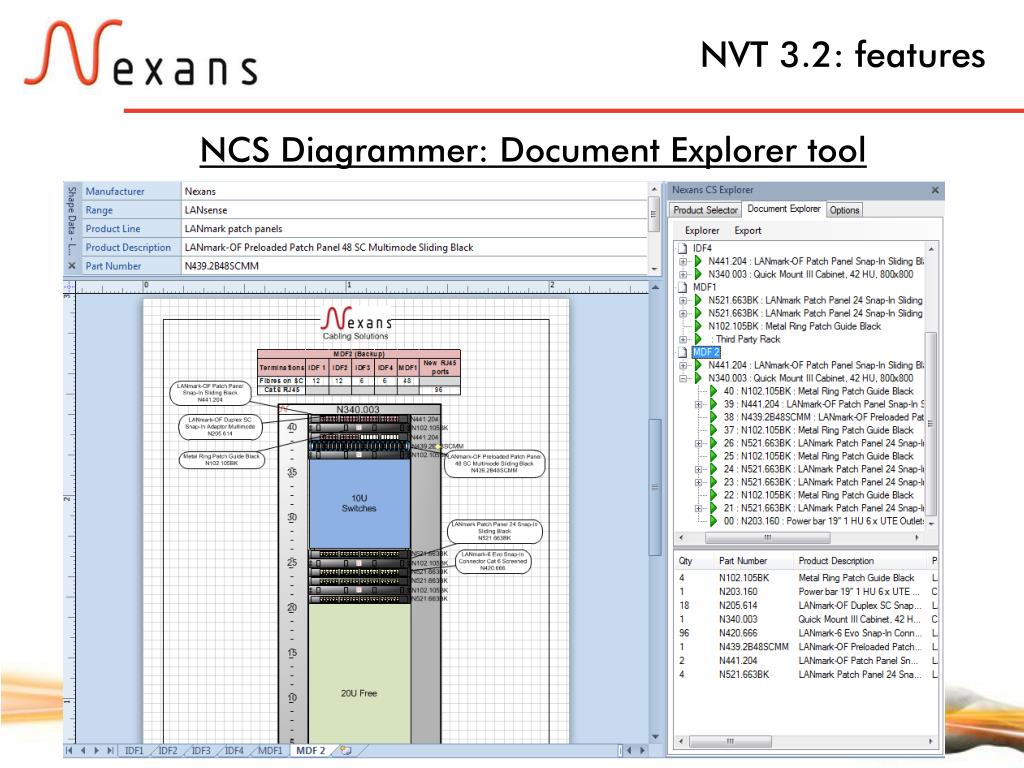Expand Third Party Rack tree node
The width and height of the screenshot is (1024, 768).
(x=683, y=339)
